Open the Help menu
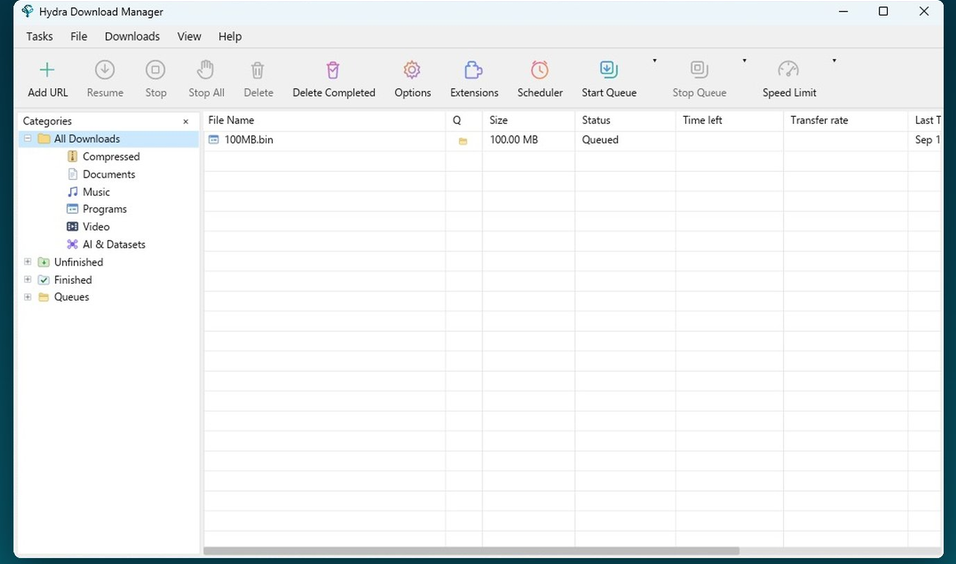Image resolution: width=957 pixels, height=564 pixels. 230,37
